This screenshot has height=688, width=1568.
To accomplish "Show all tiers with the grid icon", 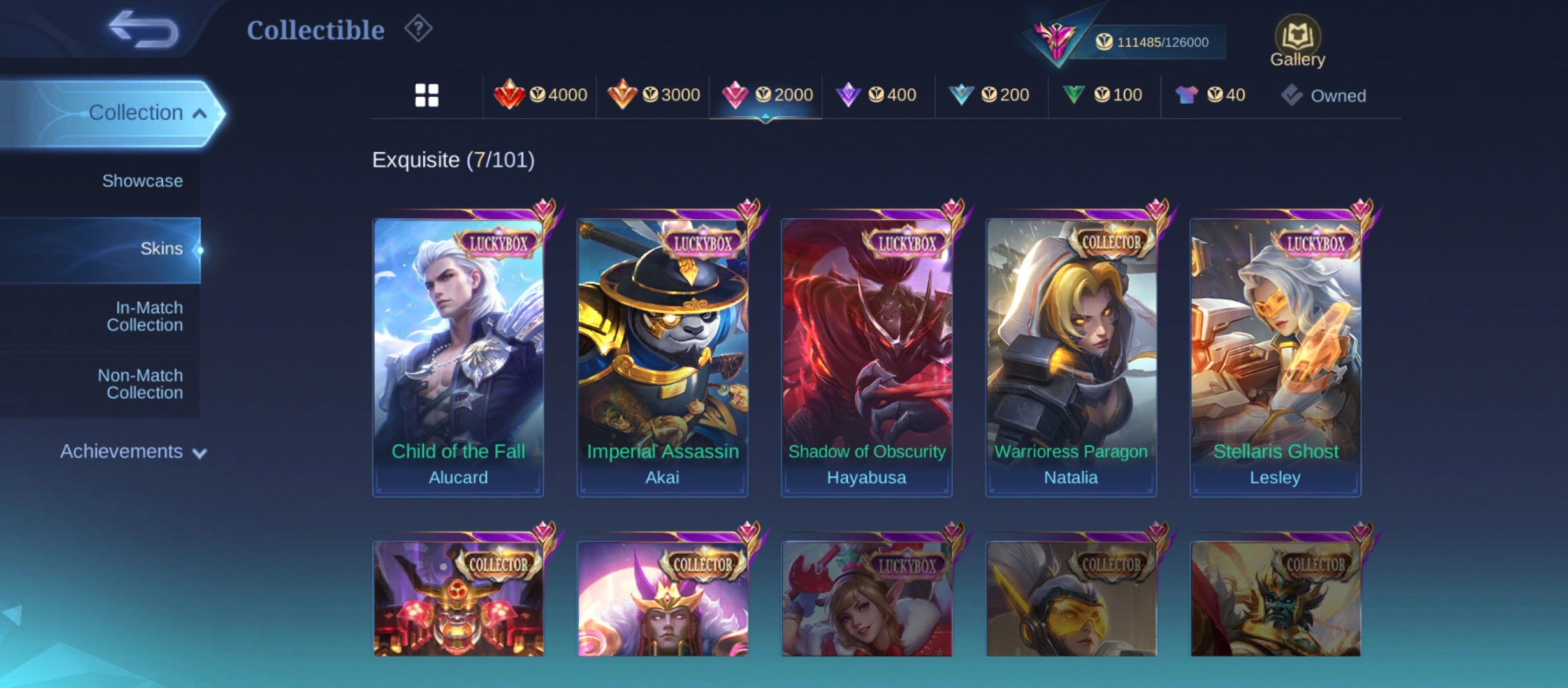I will click(426, 96).
